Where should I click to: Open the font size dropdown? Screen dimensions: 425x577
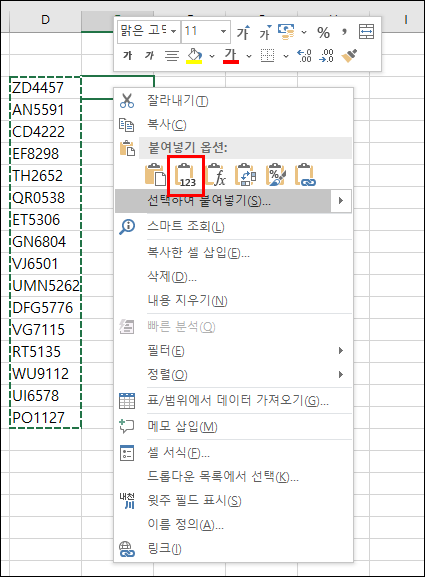coord(223,31)
